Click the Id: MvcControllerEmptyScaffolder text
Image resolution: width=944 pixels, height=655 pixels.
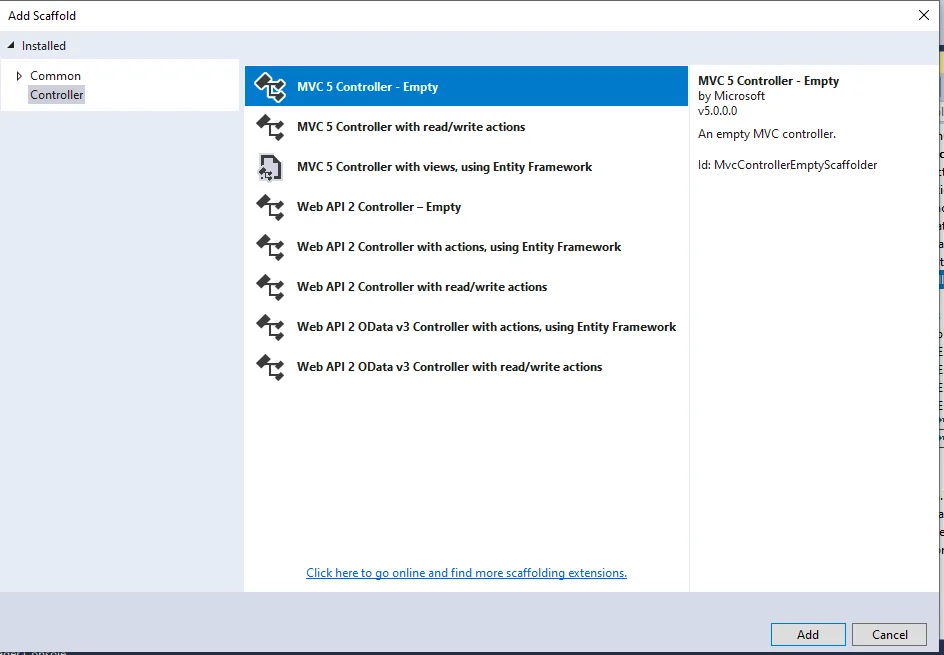(x=787, y=165)
